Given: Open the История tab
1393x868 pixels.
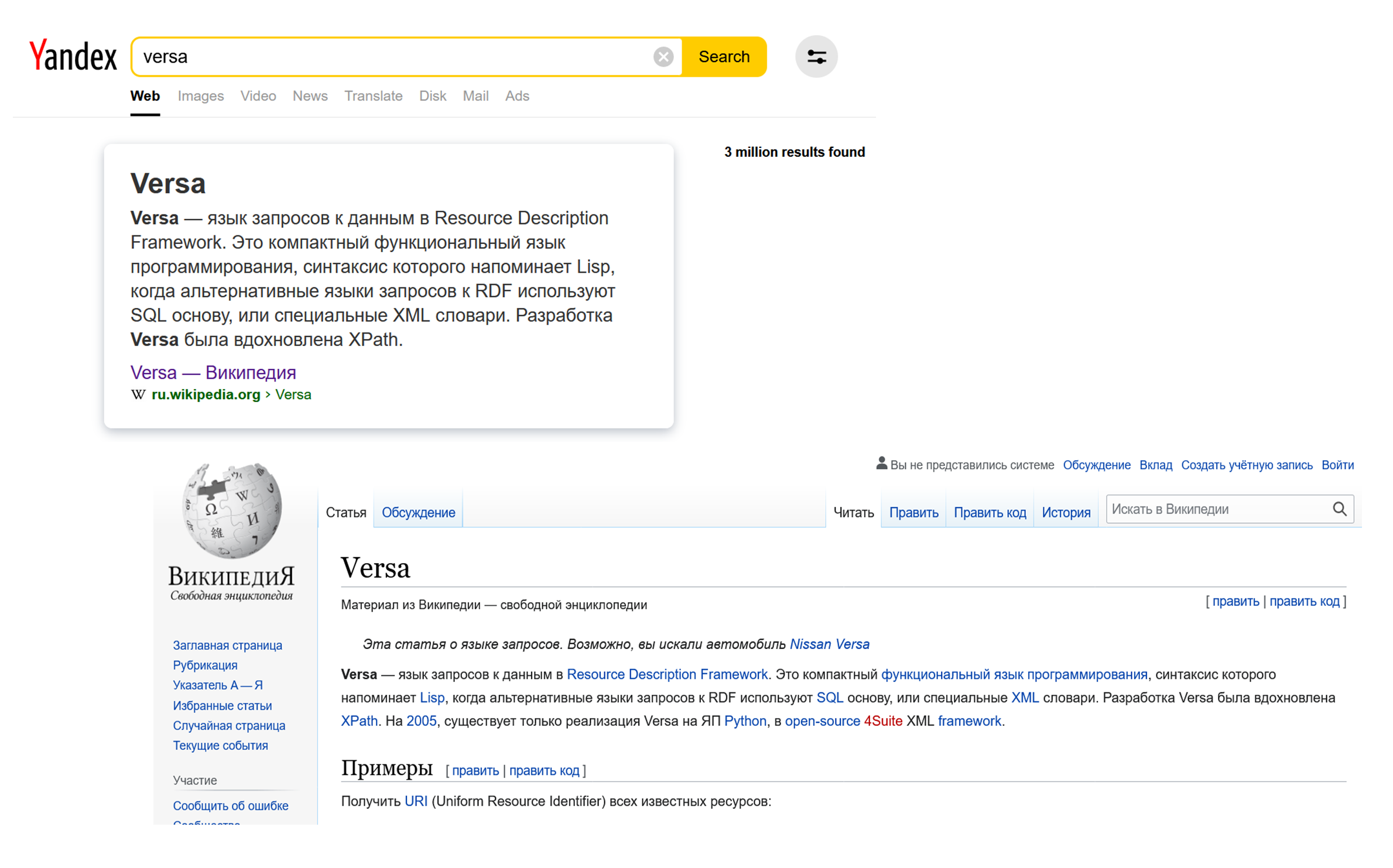Looking at the screenshot, I should (x=1065, y=513).
